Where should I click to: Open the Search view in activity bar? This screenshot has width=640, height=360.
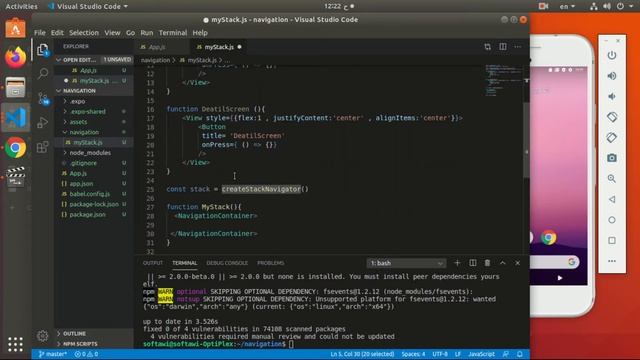coord(42,73)
